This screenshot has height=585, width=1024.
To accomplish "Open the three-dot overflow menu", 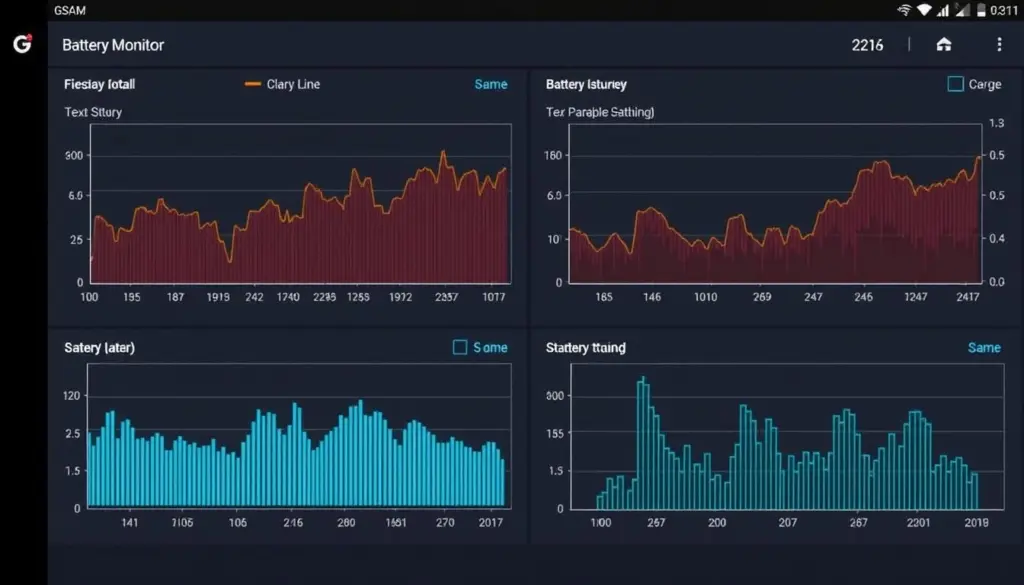I will tap(999, 44).
